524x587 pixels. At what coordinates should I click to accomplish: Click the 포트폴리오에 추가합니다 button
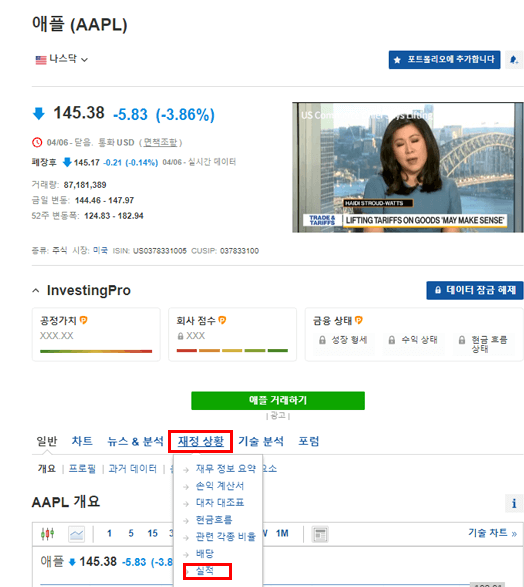coord(444,60)
